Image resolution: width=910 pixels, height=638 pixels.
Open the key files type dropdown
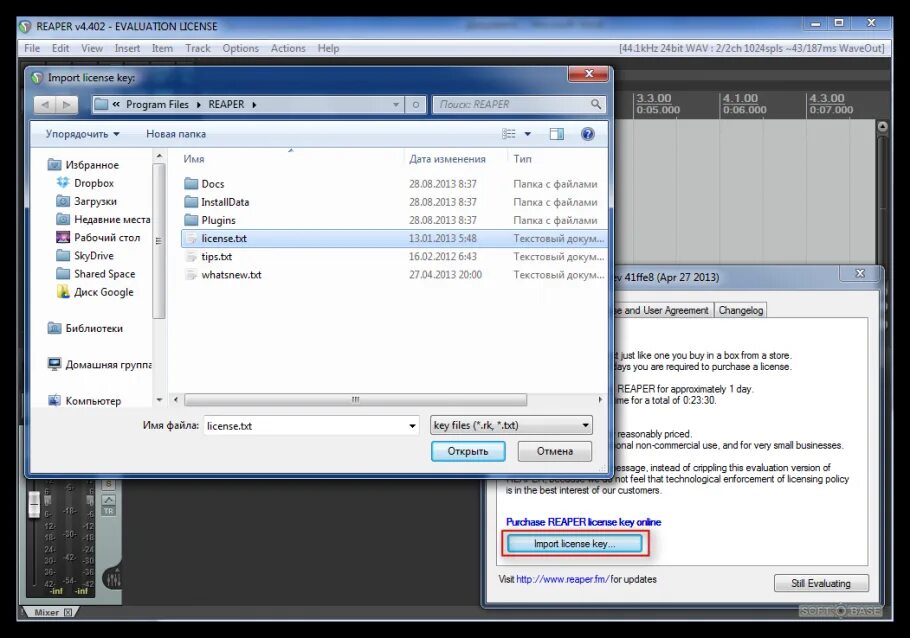tap(511, 426)
